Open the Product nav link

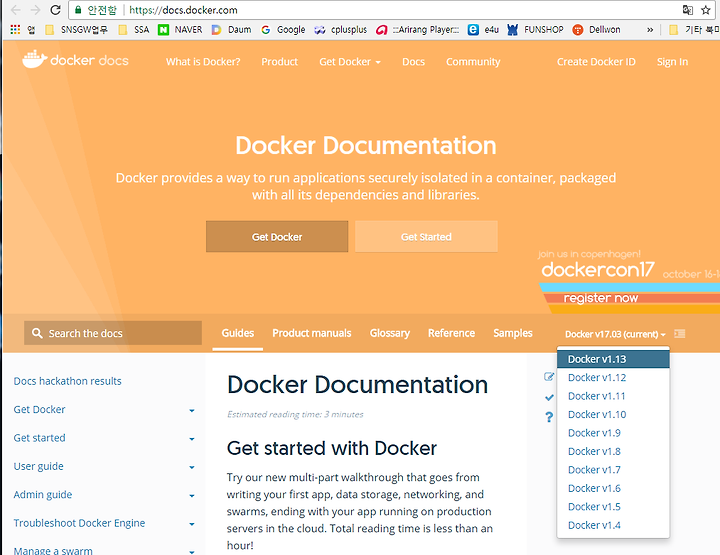[x=280, y=62]
